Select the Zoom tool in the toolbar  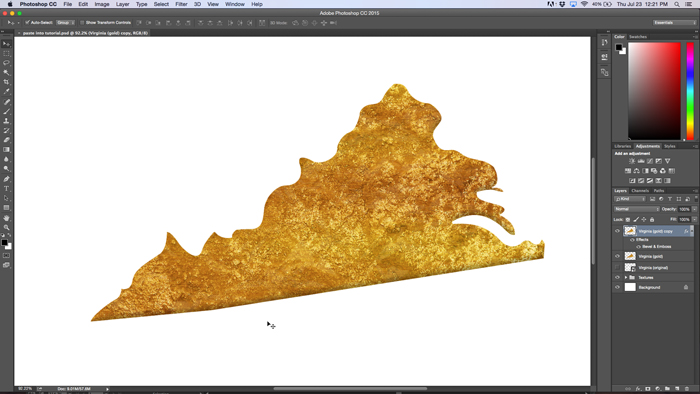(6, 228)
